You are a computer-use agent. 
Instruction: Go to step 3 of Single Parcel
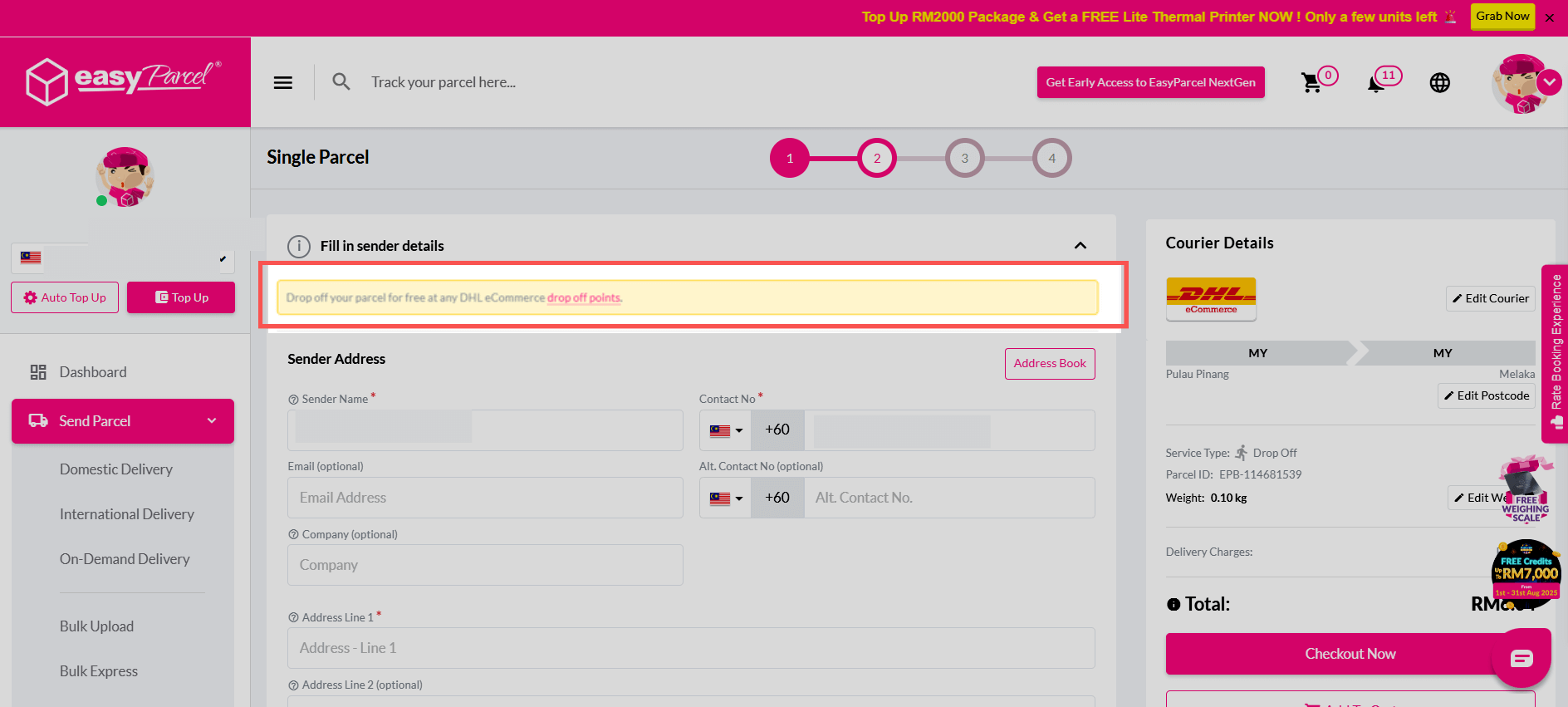coord(965,158)
